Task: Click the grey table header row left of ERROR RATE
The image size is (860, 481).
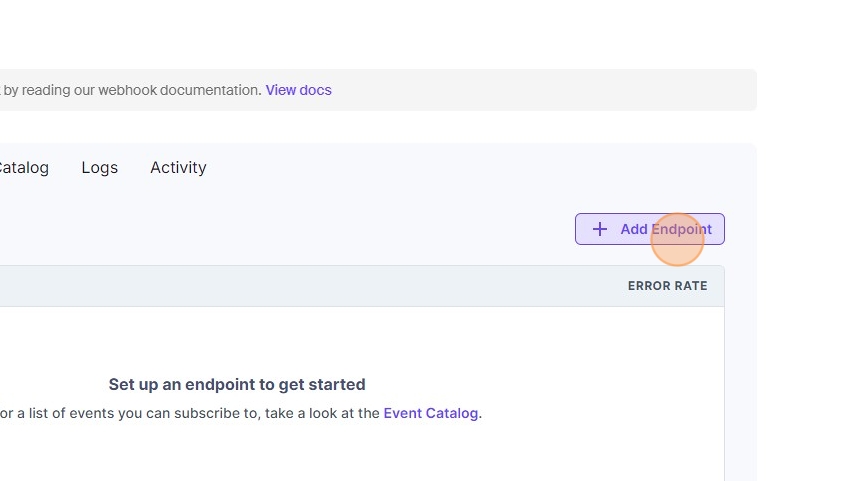Action: point(300,286)
